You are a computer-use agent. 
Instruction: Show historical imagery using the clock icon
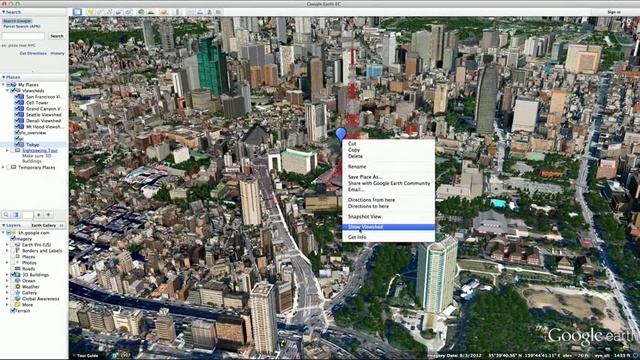click(142, 12)
